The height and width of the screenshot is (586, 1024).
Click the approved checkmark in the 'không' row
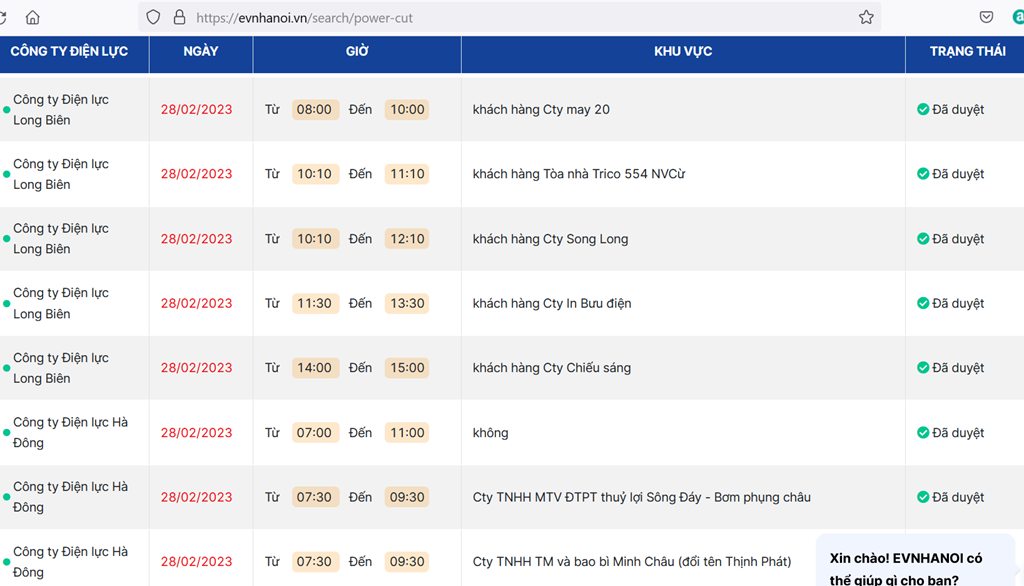point(923,432)
